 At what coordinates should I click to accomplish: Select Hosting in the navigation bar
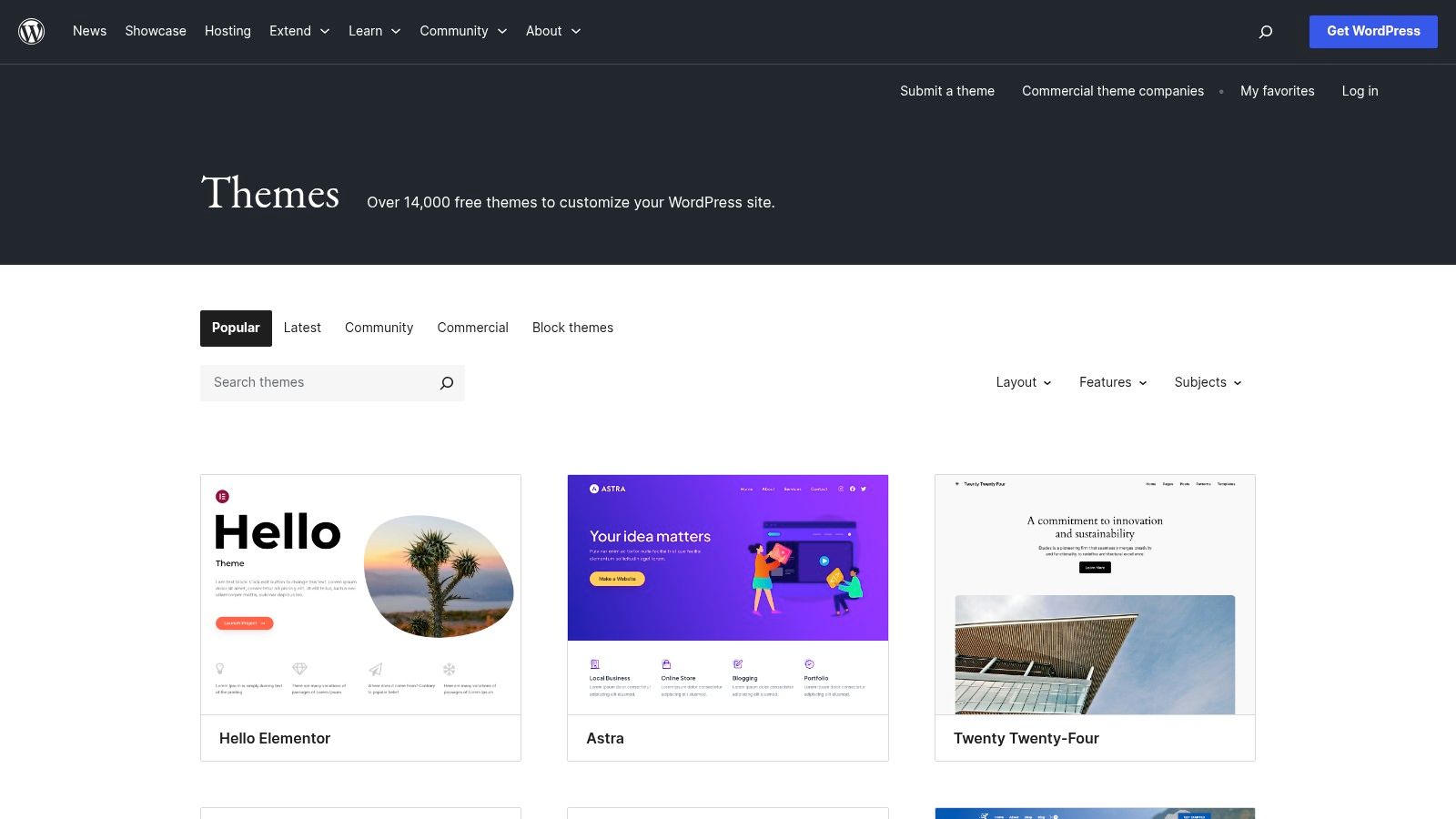(227, 31)
